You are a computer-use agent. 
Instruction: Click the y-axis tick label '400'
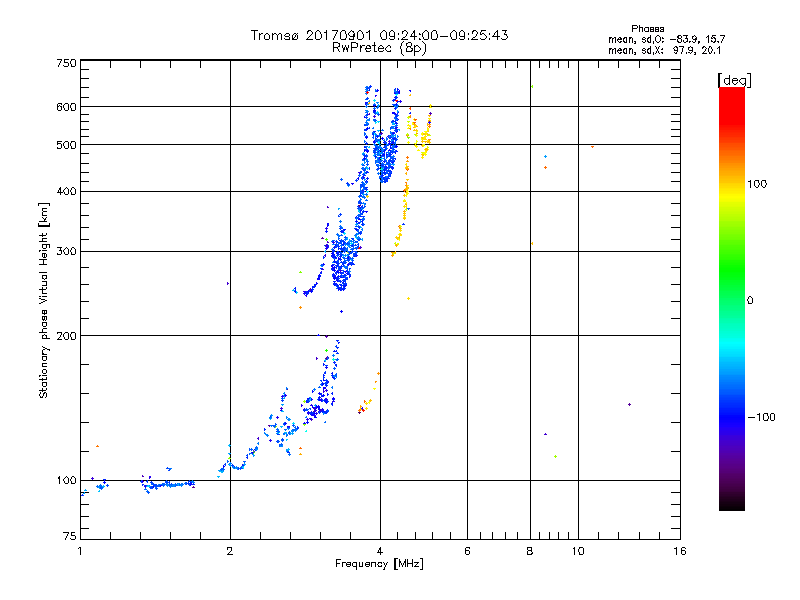tap(66, 191)
